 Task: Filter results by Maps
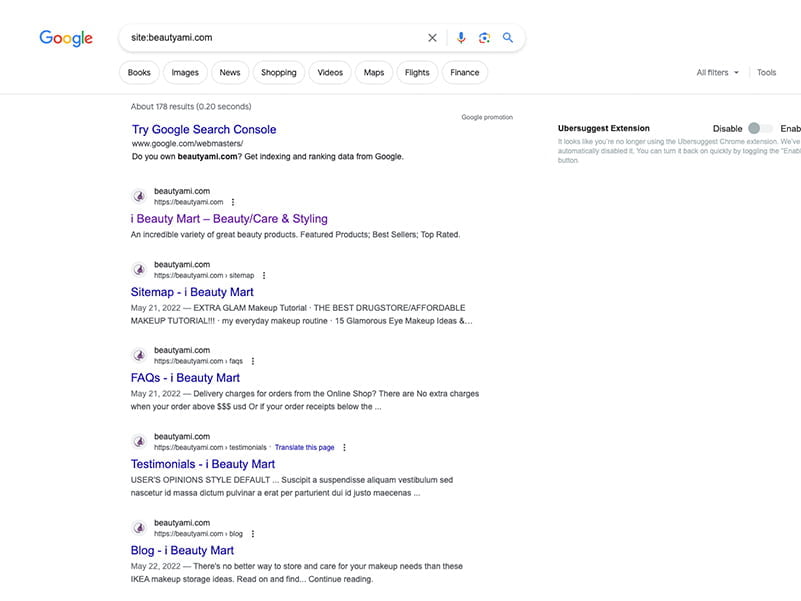point(374,73)
